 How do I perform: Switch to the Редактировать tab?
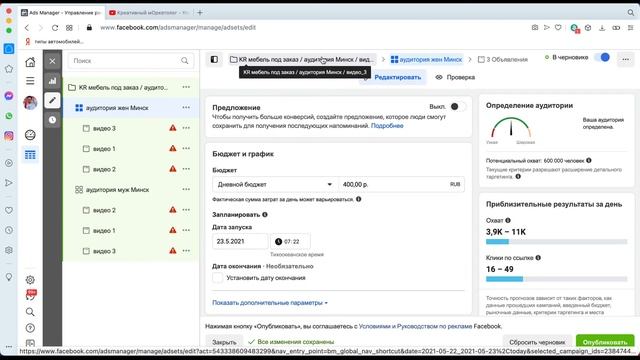click(393, 77)
